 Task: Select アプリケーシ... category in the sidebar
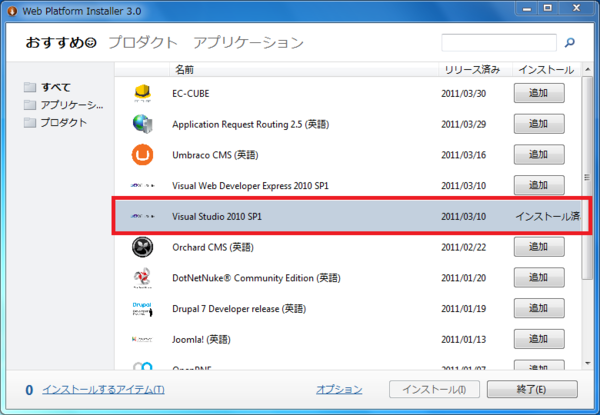[x=72, y=105]
